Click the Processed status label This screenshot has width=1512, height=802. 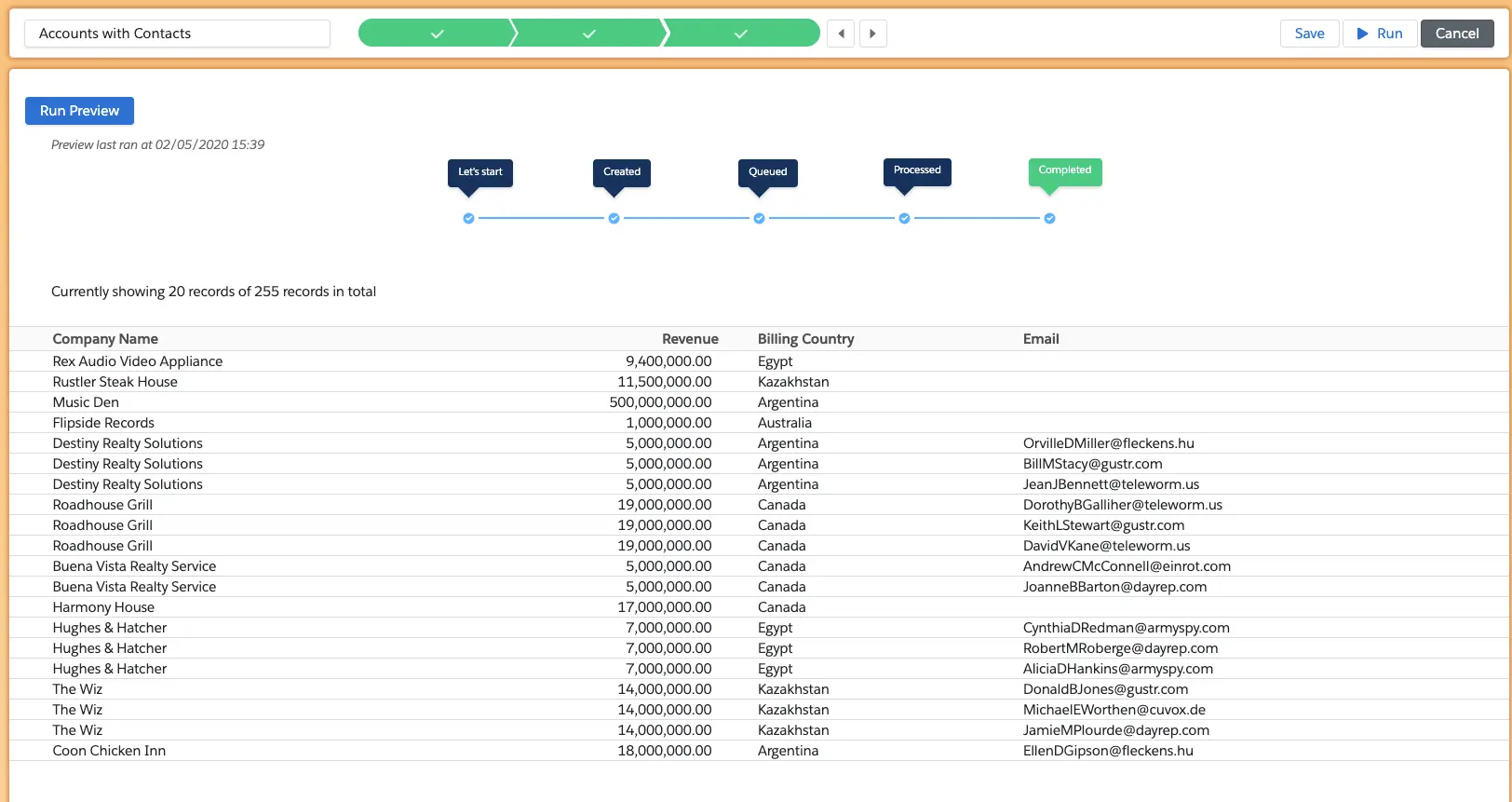(x=917, y=170)
